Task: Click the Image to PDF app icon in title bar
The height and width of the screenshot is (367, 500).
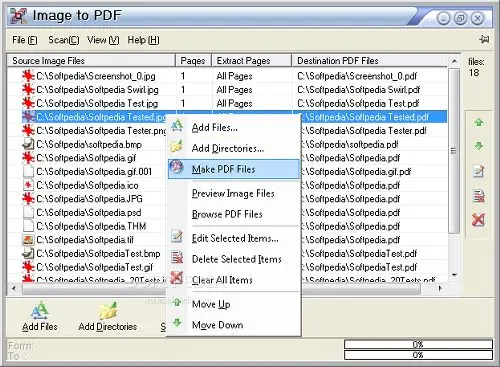Action: (18, 15)
